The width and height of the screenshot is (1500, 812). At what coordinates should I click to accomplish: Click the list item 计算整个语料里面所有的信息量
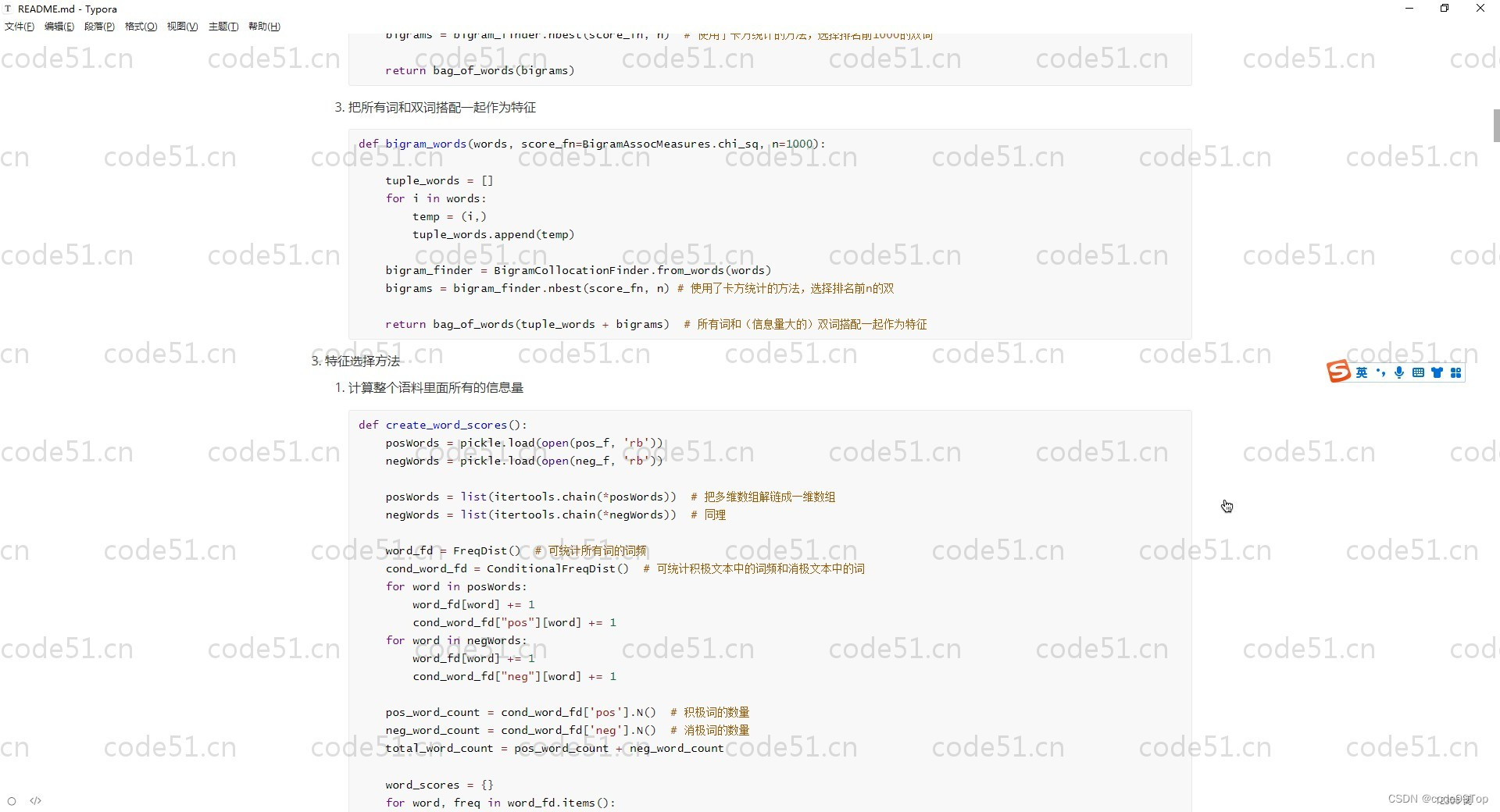point(436,387)
